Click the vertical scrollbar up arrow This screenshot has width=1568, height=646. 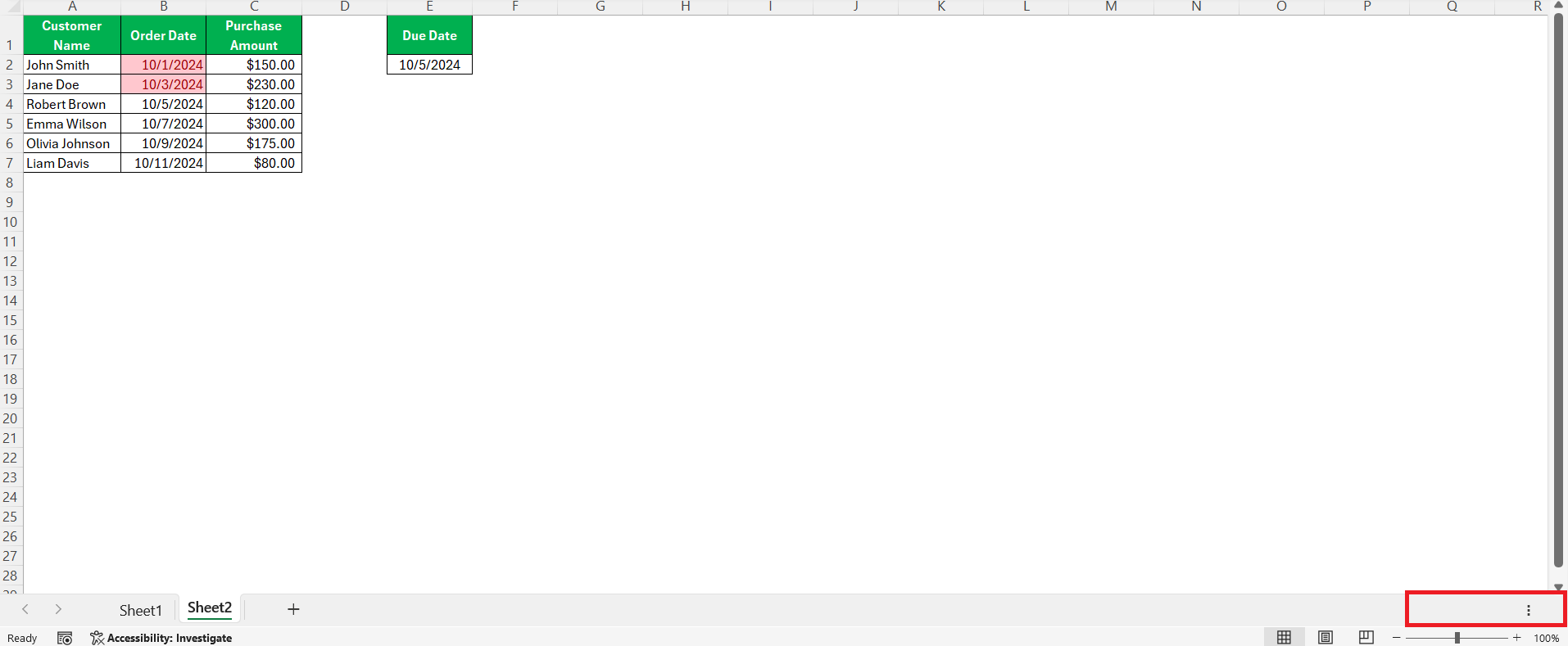pos(1558,5)
